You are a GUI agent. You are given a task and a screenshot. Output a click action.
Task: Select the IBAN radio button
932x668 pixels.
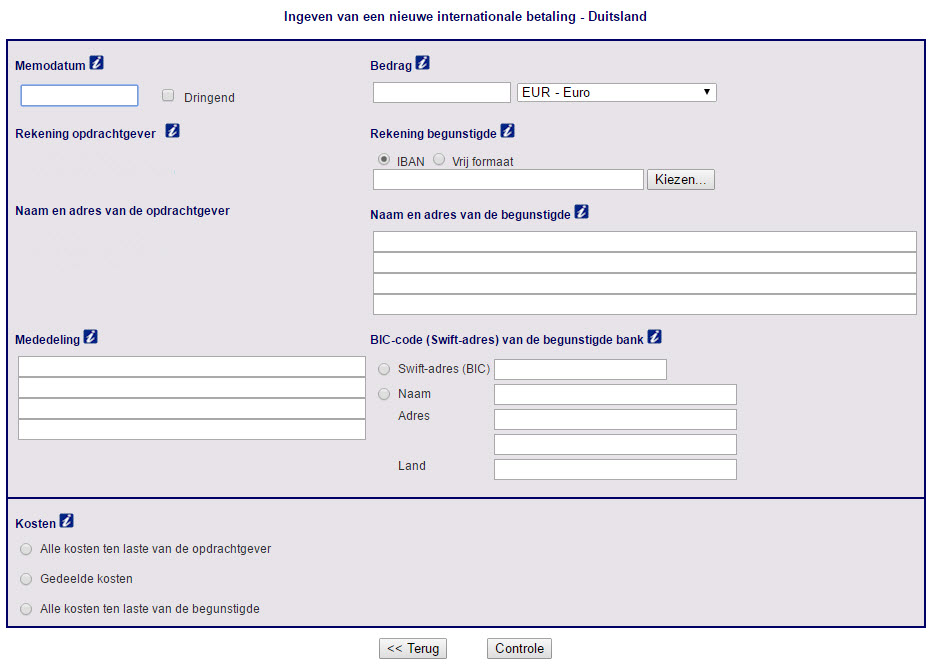tap(384, 160)
